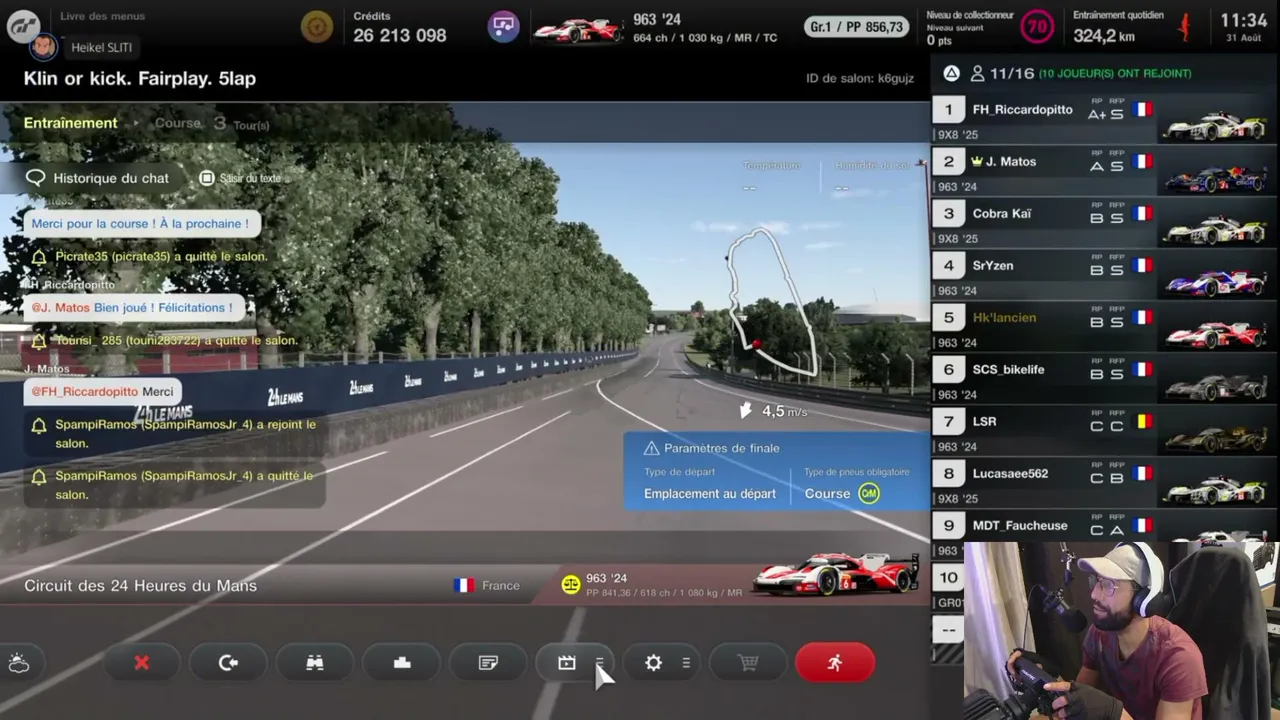The height and width of the screenshot is (720, 1280).
Task: Open the purple garage icon
Action: [x=503, y=26]
